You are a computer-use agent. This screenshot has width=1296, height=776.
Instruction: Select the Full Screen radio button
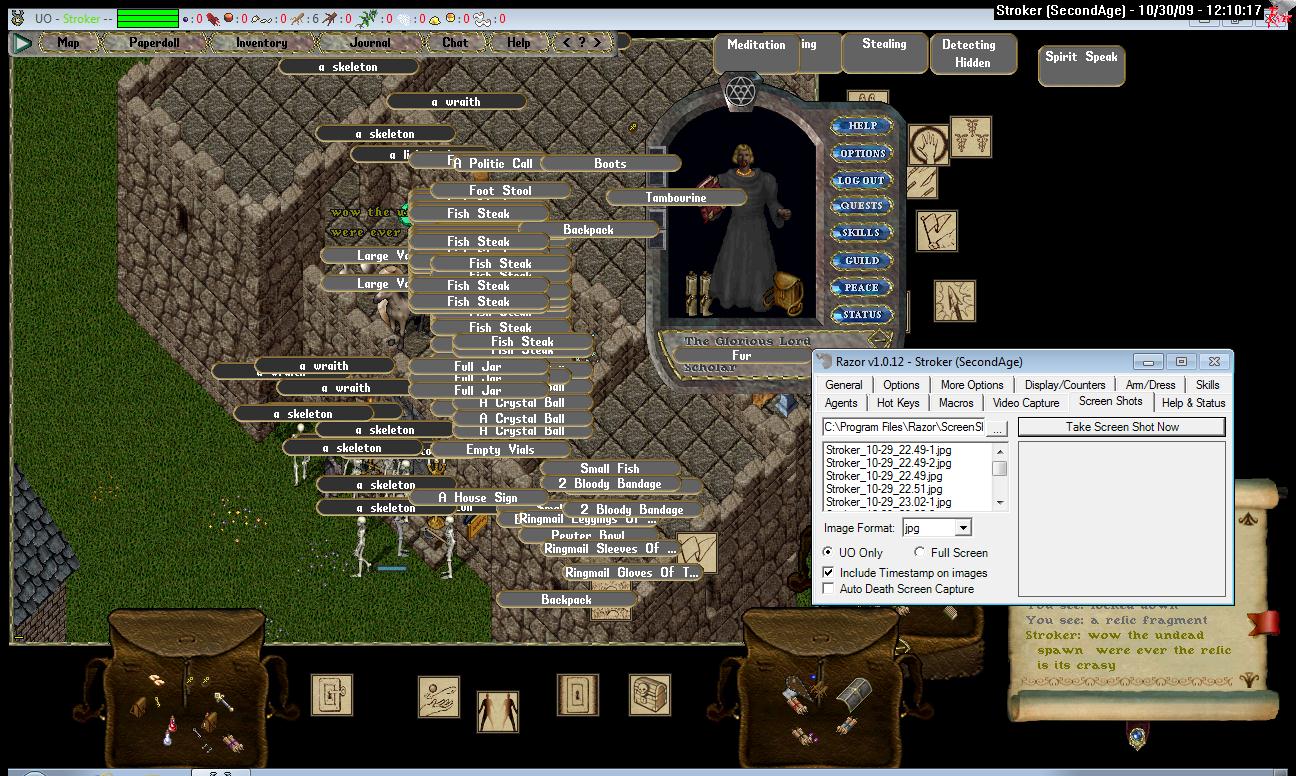tap(919, 552)
